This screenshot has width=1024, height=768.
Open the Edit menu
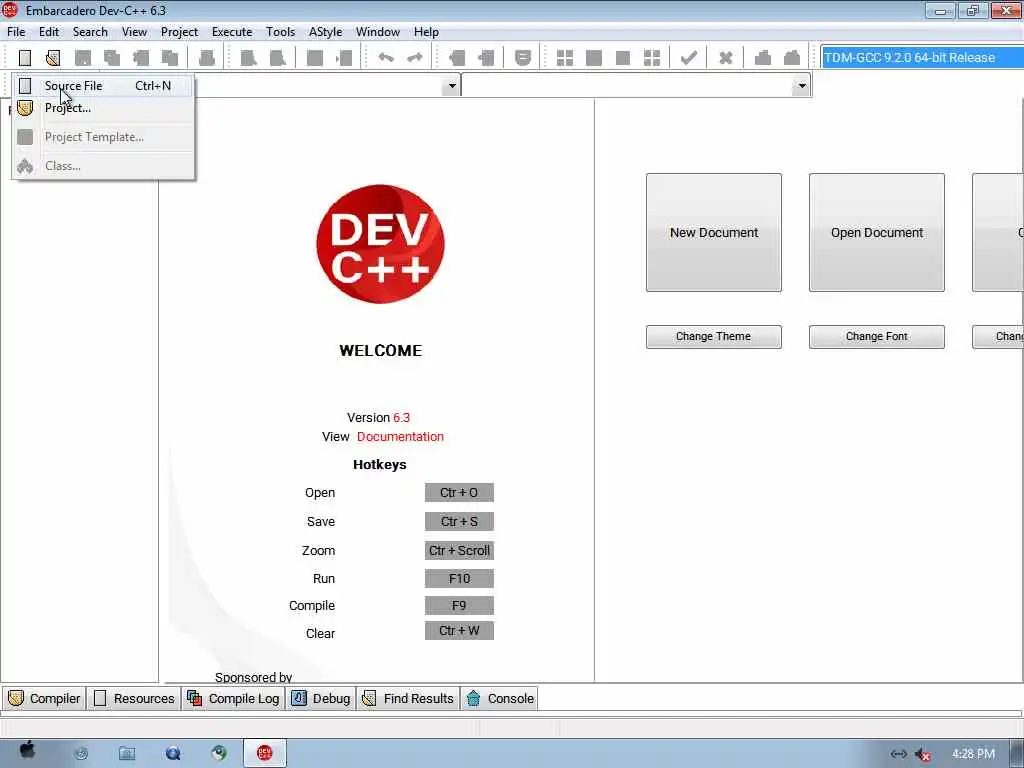(x=49, y=32)
